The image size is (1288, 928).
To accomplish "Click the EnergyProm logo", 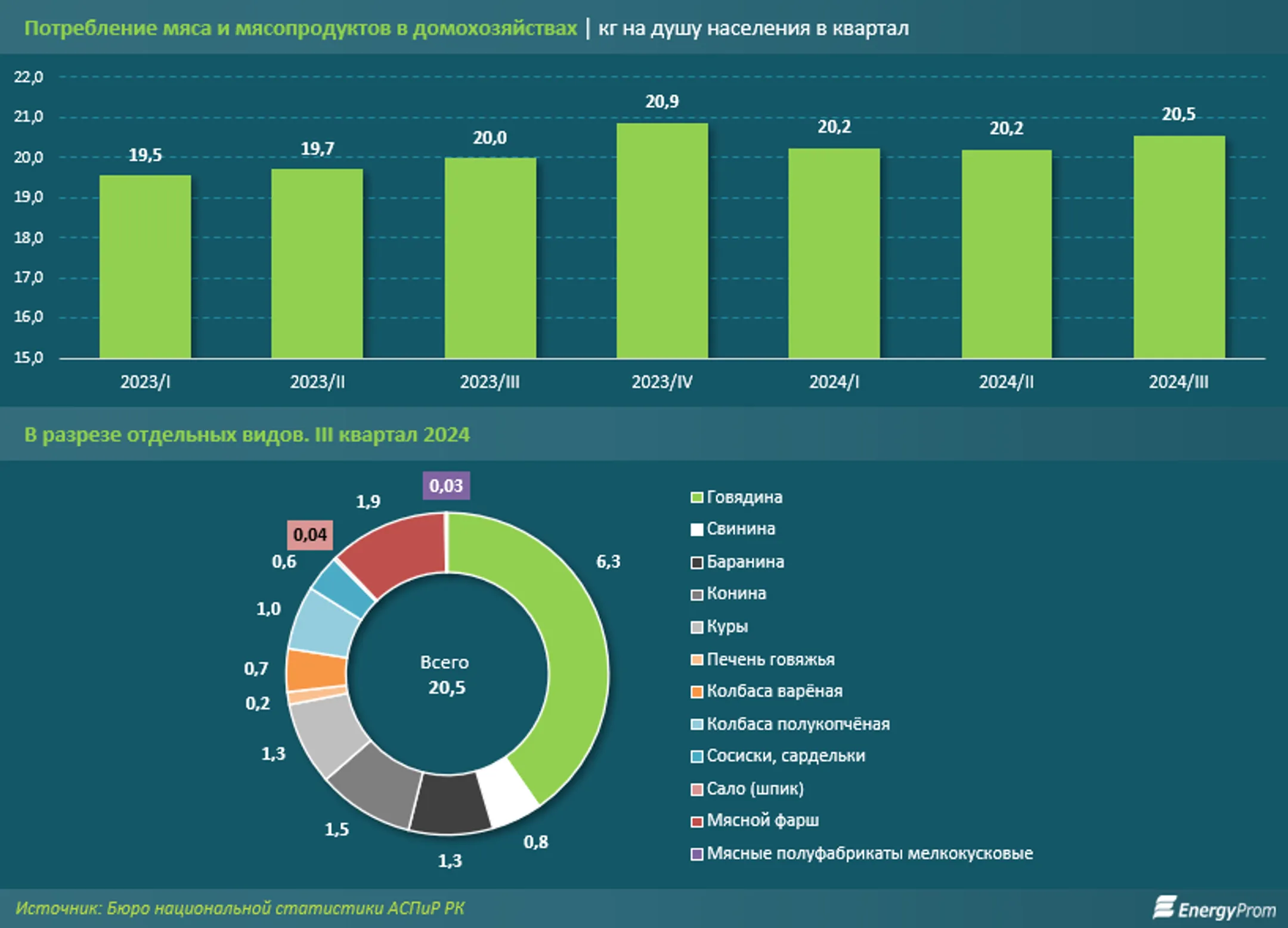I will click(1214, 908).
